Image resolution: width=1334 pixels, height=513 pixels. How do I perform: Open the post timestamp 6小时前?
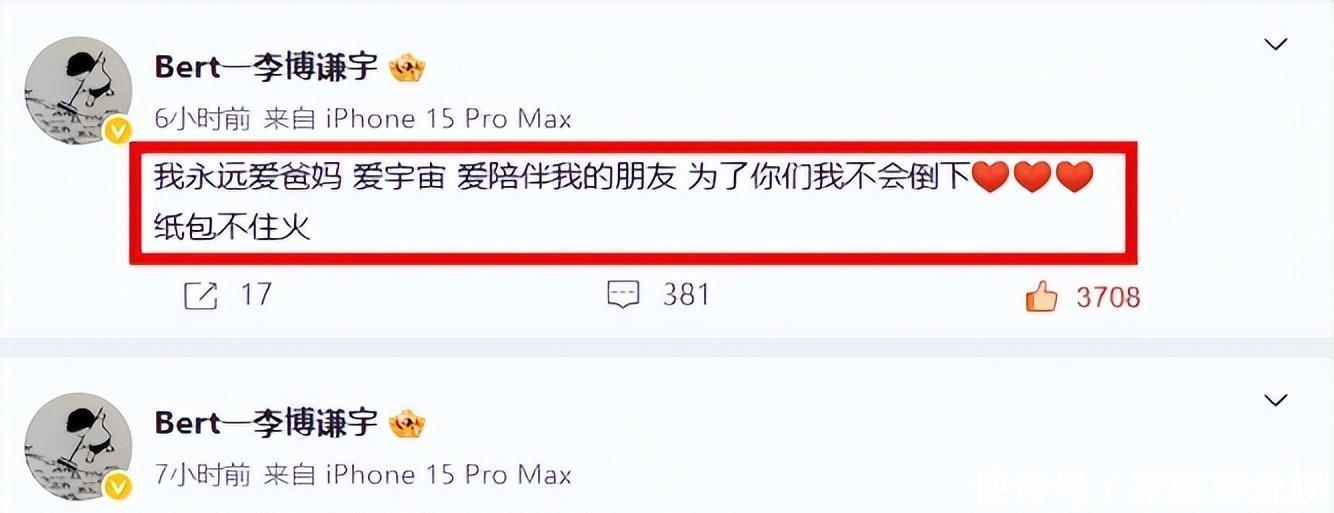click(x=203, y=119)
